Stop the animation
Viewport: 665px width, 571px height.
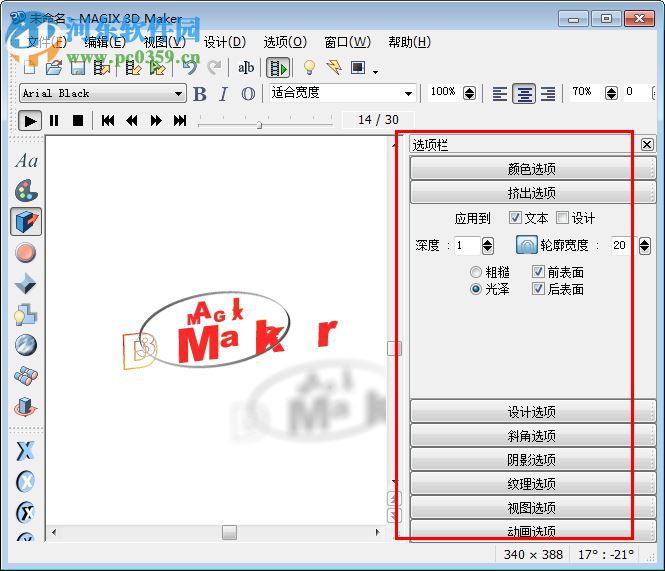pos(78,121)
